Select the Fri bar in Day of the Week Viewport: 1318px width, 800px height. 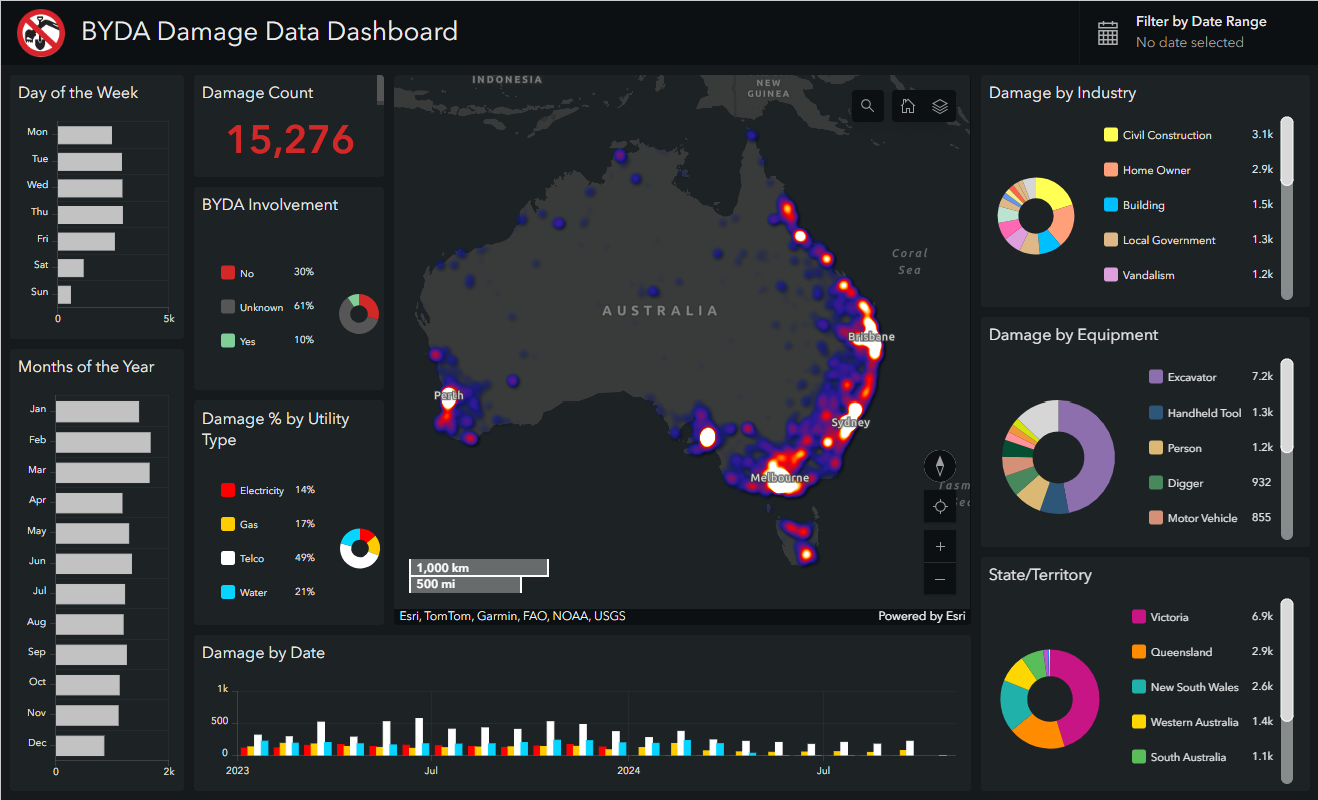pyautogui.click(x=84, y=239)
